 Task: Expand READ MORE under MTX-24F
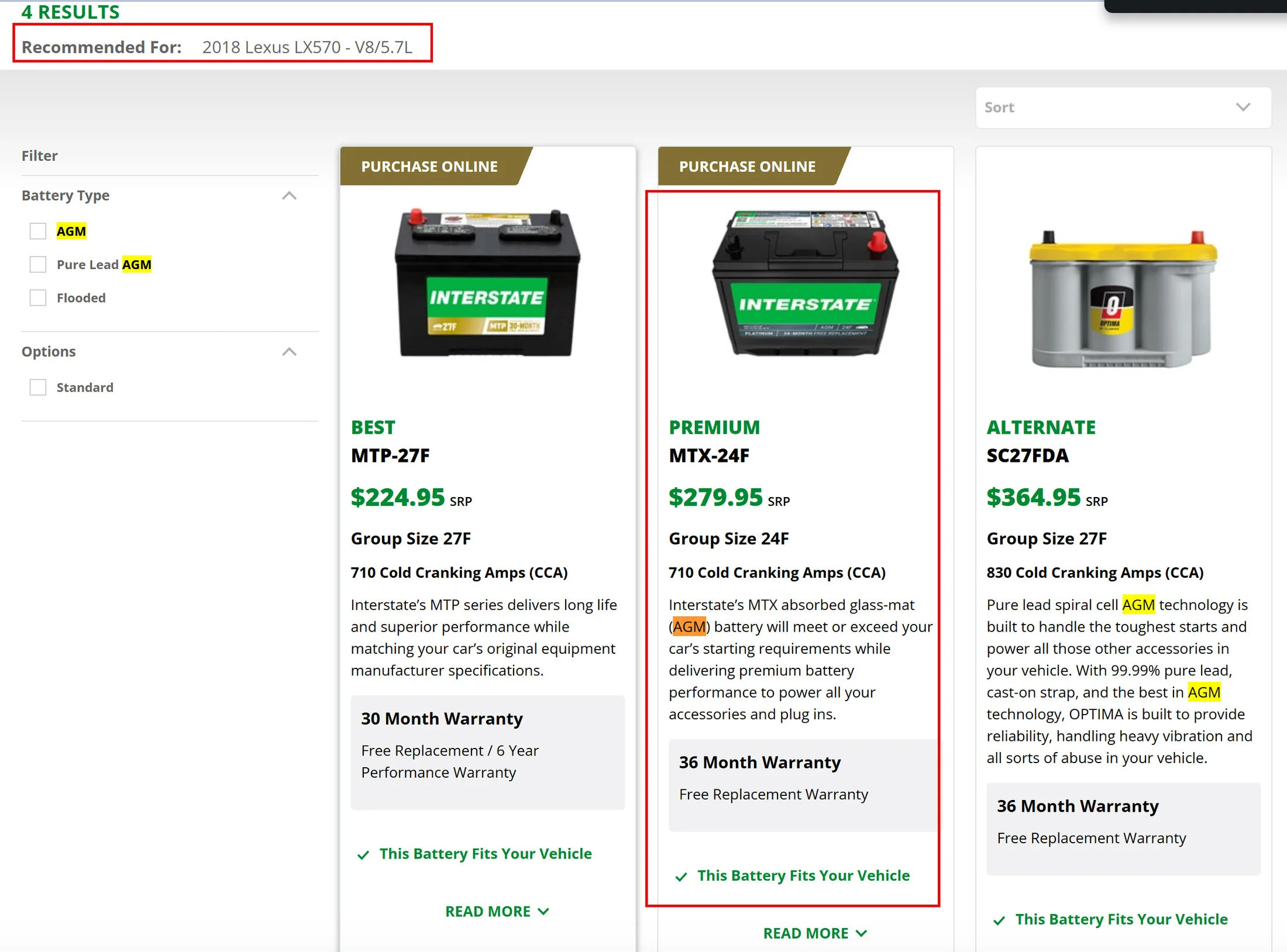coord(815,933)
